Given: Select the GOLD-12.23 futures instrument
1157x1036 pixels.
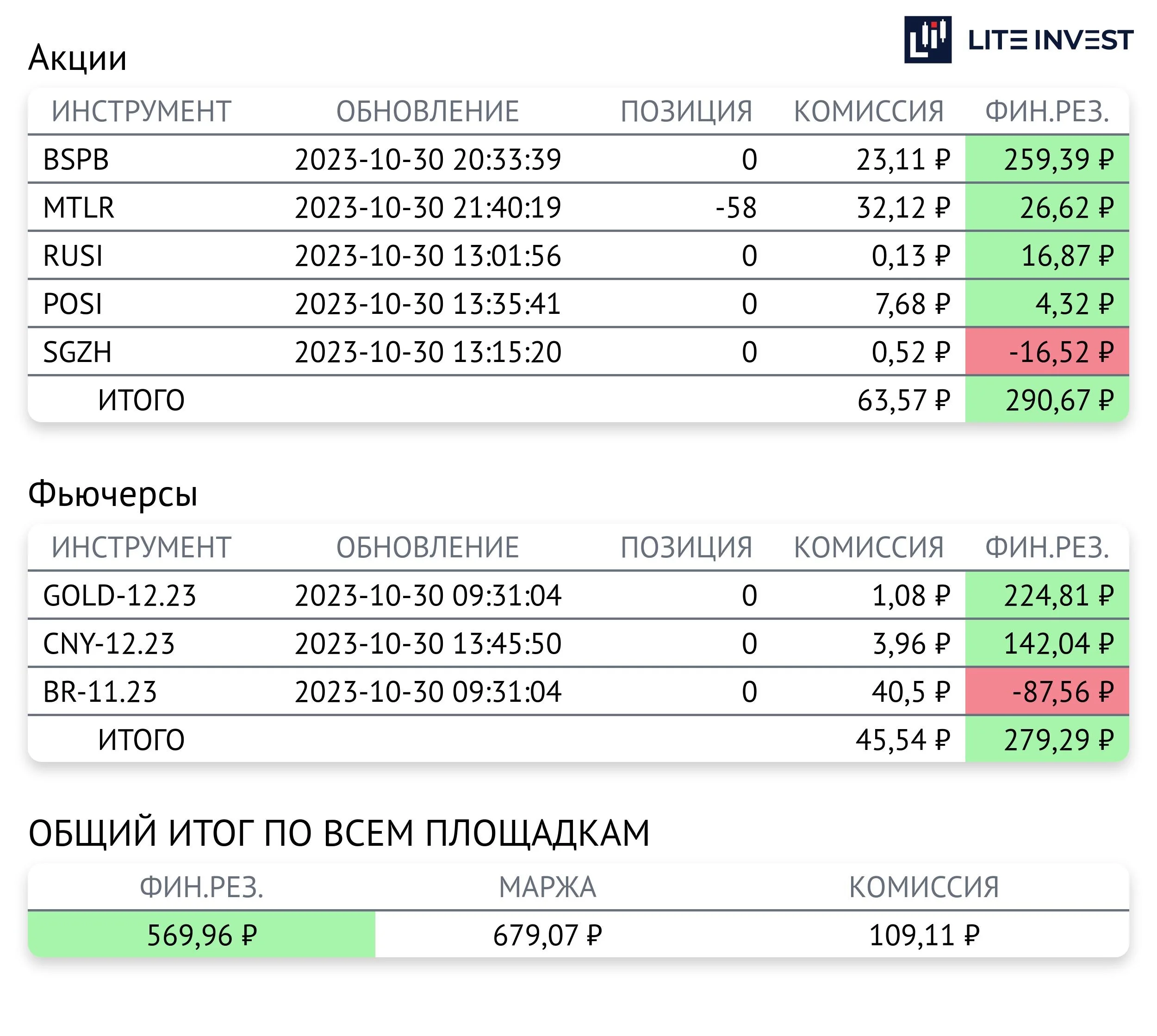Looking at the screenshot, I should coord(119,596).
